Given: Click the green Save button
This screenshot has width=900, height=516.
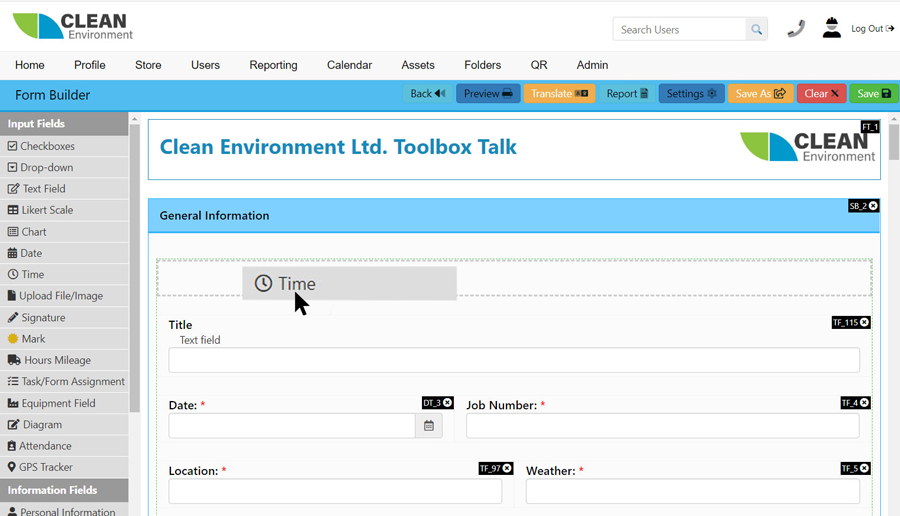Looking at the screenshot, I should click(x=874, y=94).
